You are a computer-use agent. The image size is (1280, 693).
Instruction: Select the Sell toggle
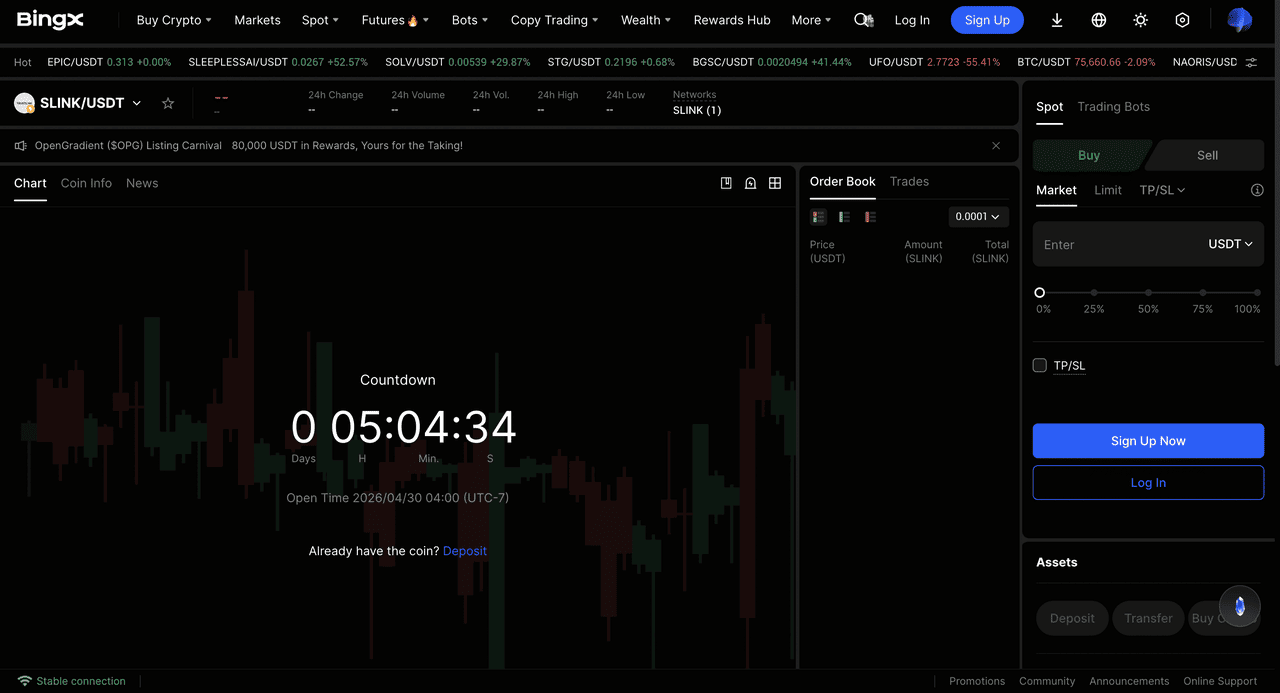[x=1207, y=155]
